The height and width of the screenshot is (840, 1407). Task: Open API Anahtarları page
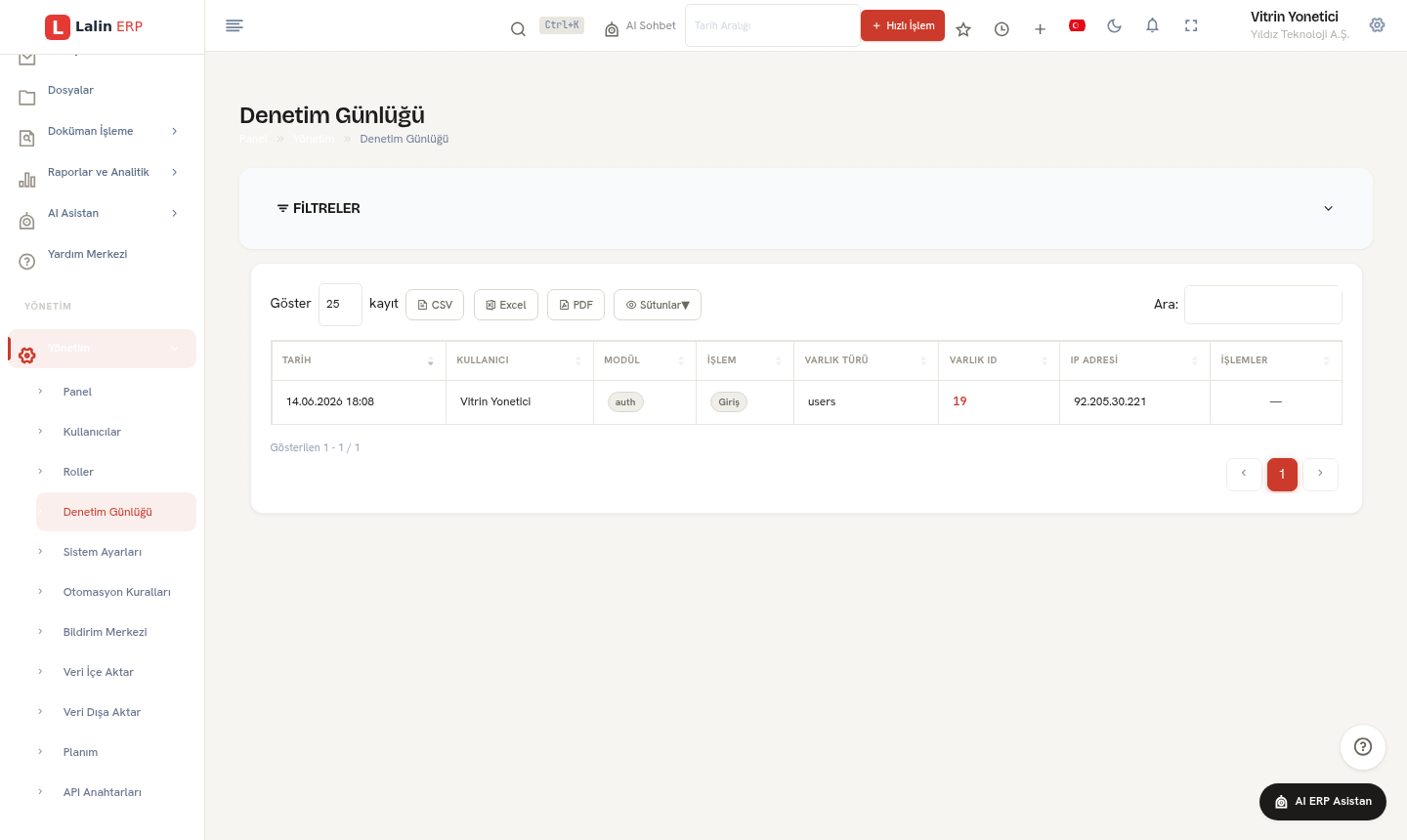(115, 792)
